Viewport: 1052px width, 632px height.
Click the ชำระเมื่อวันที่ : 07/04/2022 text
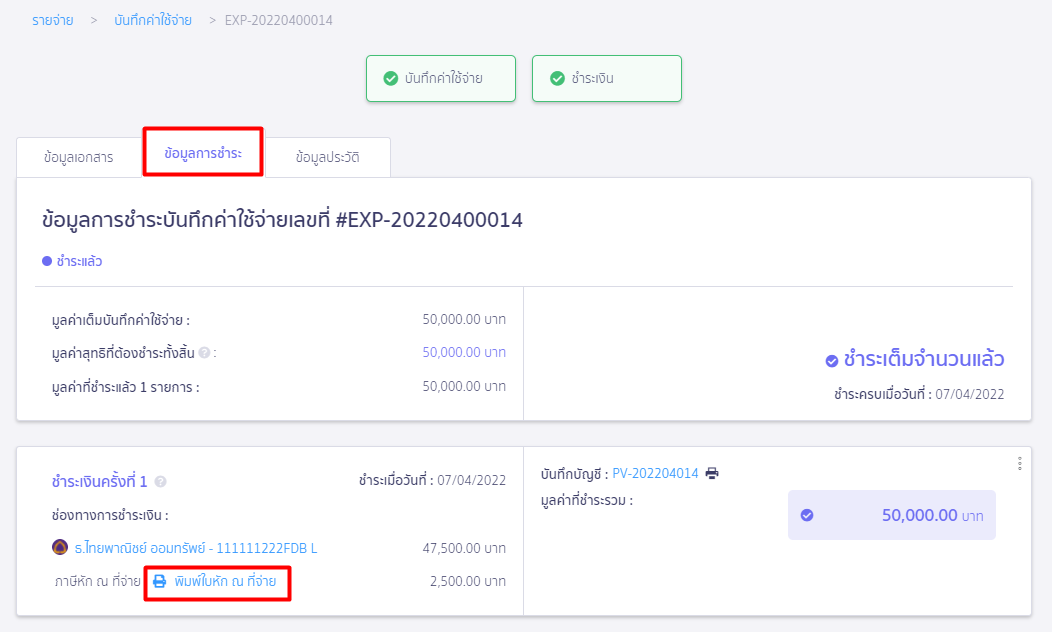pyautogui.click(x=432, y=480)
